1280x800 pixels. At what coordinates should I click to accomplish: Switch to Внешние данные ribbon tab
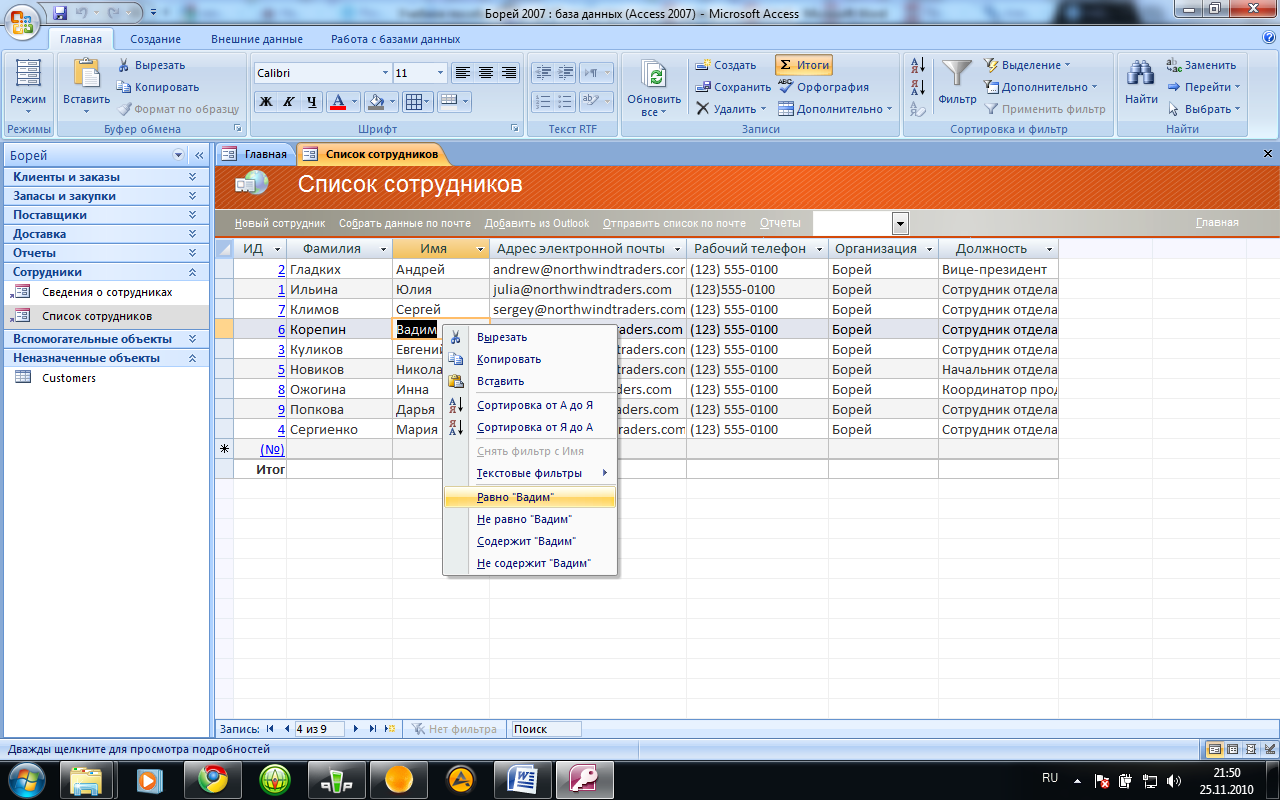click(257, 39)
